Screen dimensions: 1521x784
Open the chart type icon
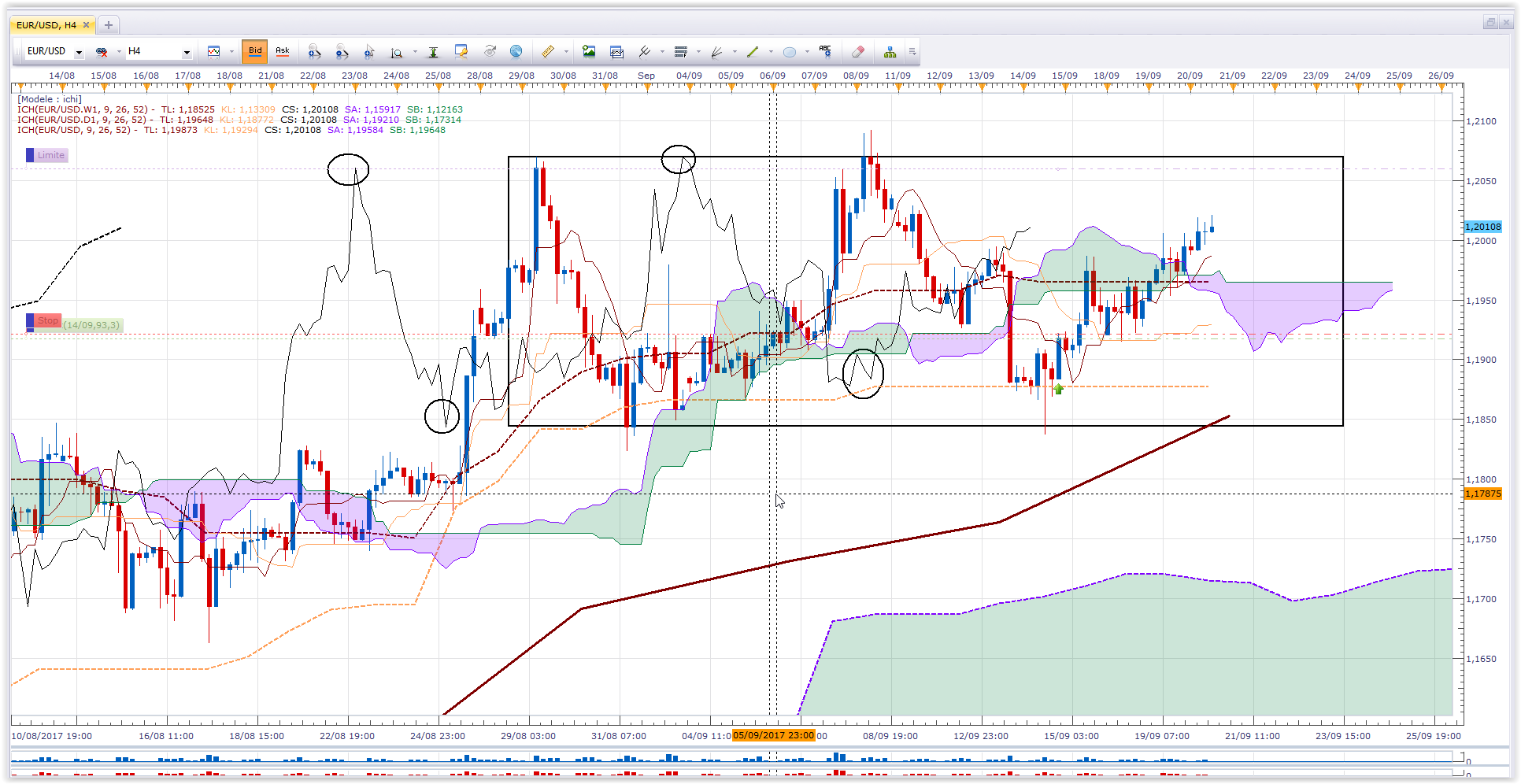[213, 52]
